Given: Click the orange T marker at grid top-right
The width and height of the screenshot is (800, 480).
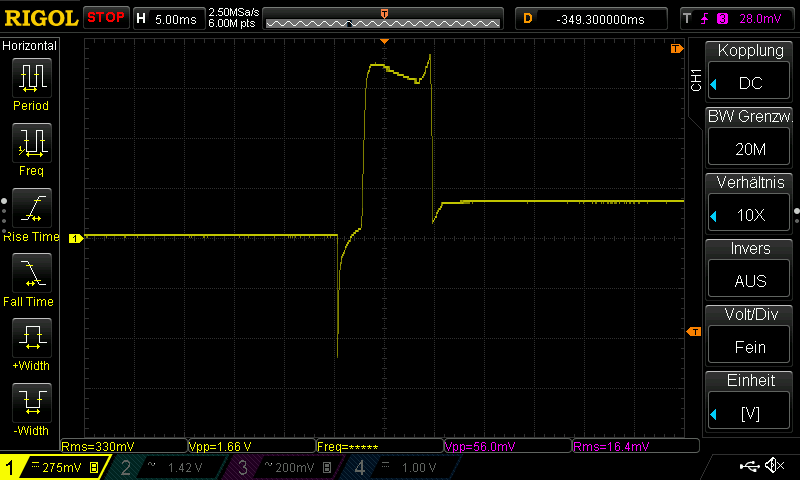Looking at the screenshot, I should pyautogui.click(x=677, y=48).
